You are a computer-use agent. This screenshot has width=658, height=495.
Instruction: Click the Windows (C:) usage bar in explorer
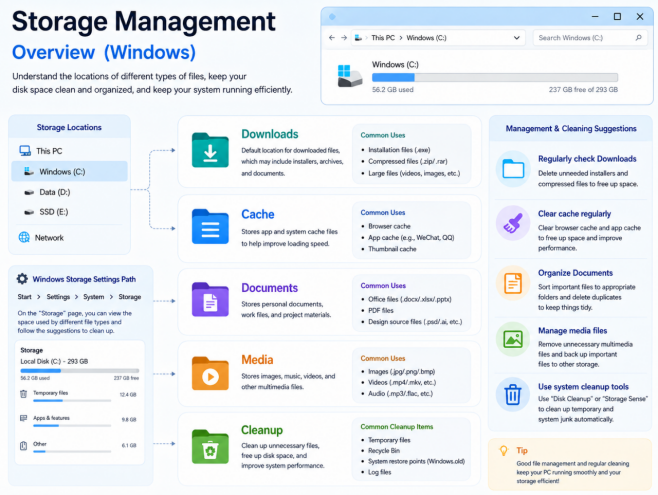point(495,77)
